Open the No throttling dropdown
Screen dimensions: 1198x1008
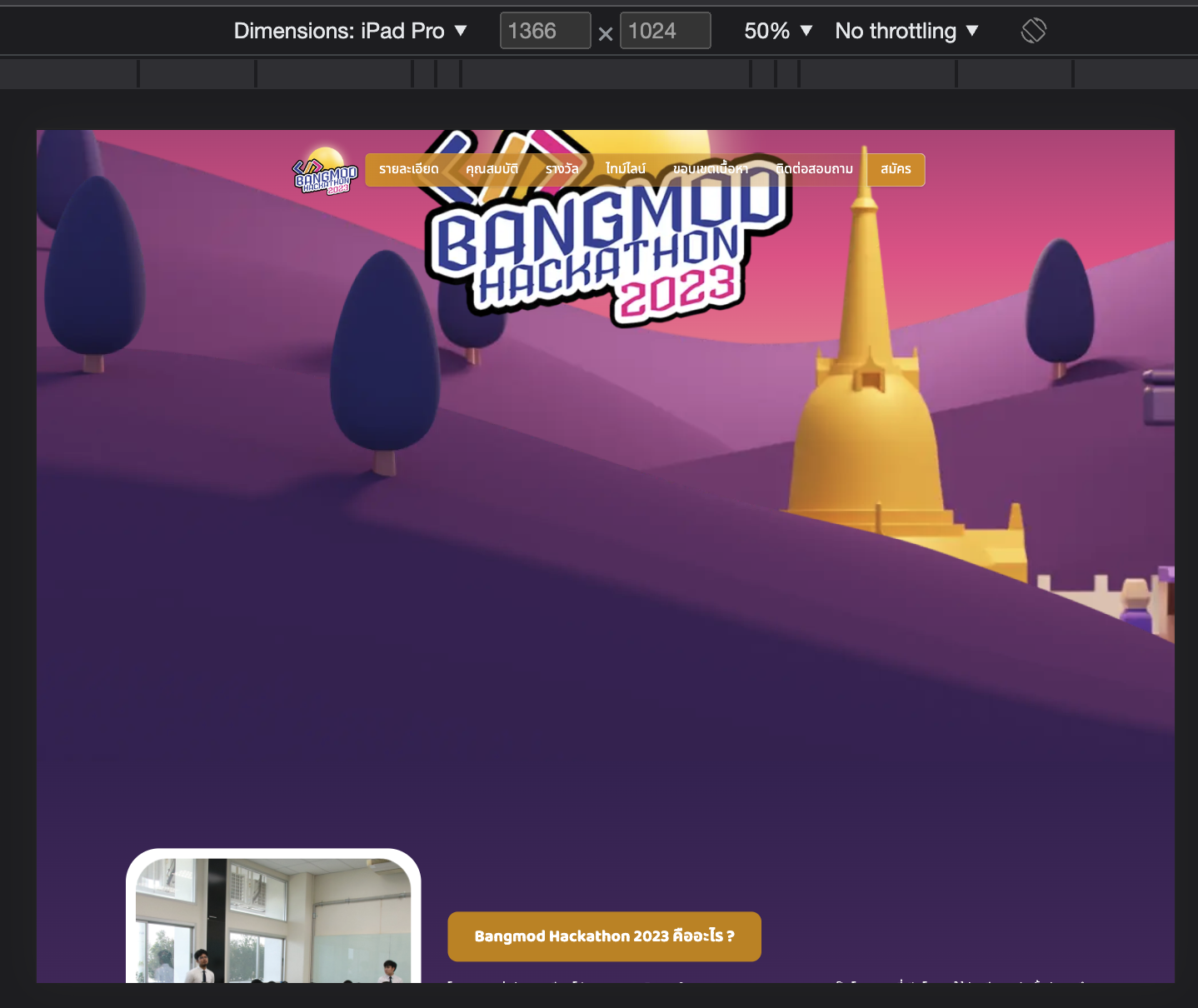[906, 31]
